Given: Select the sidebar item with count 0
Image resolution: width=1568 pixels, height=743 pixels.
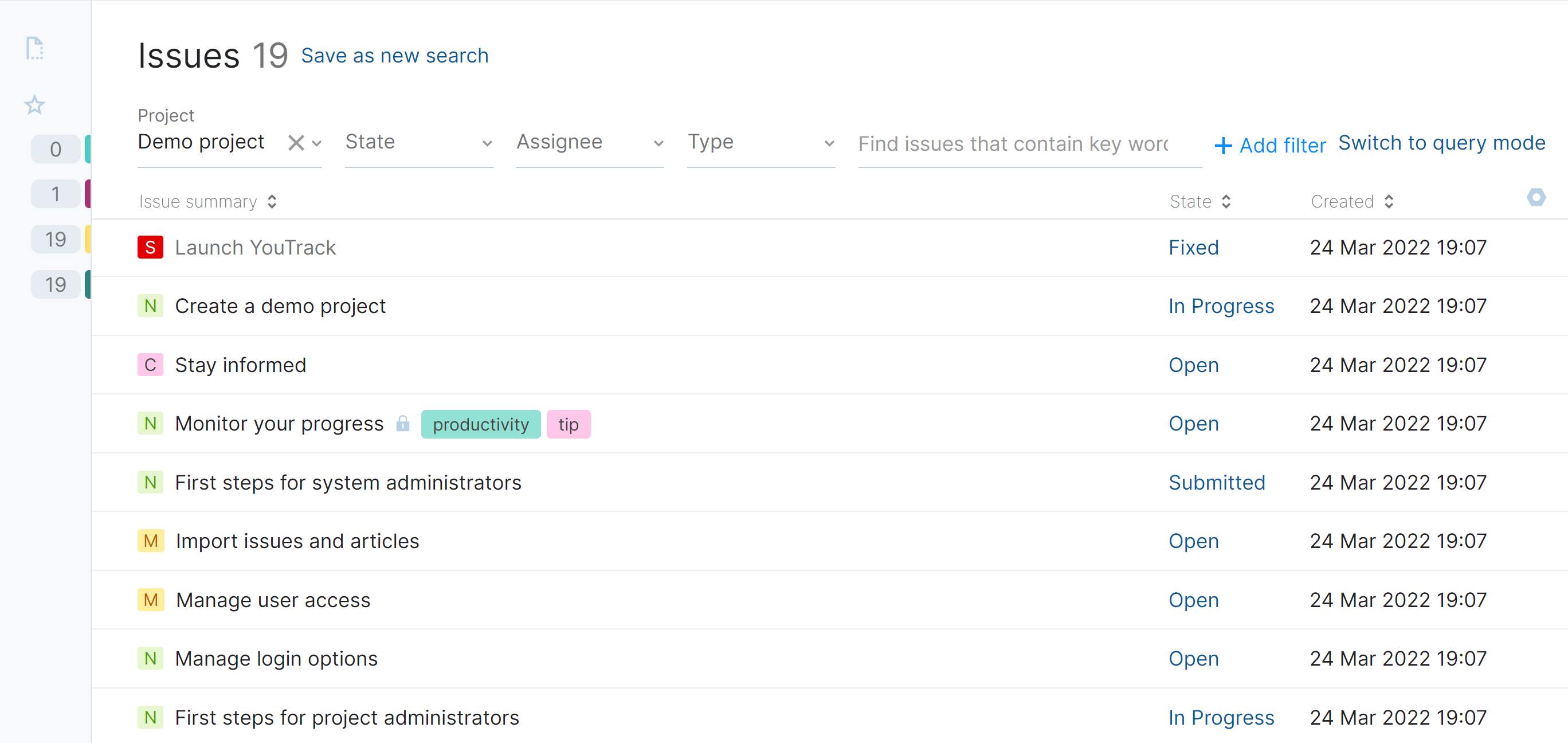Looking at the screenshot, I should coord(56,149).
